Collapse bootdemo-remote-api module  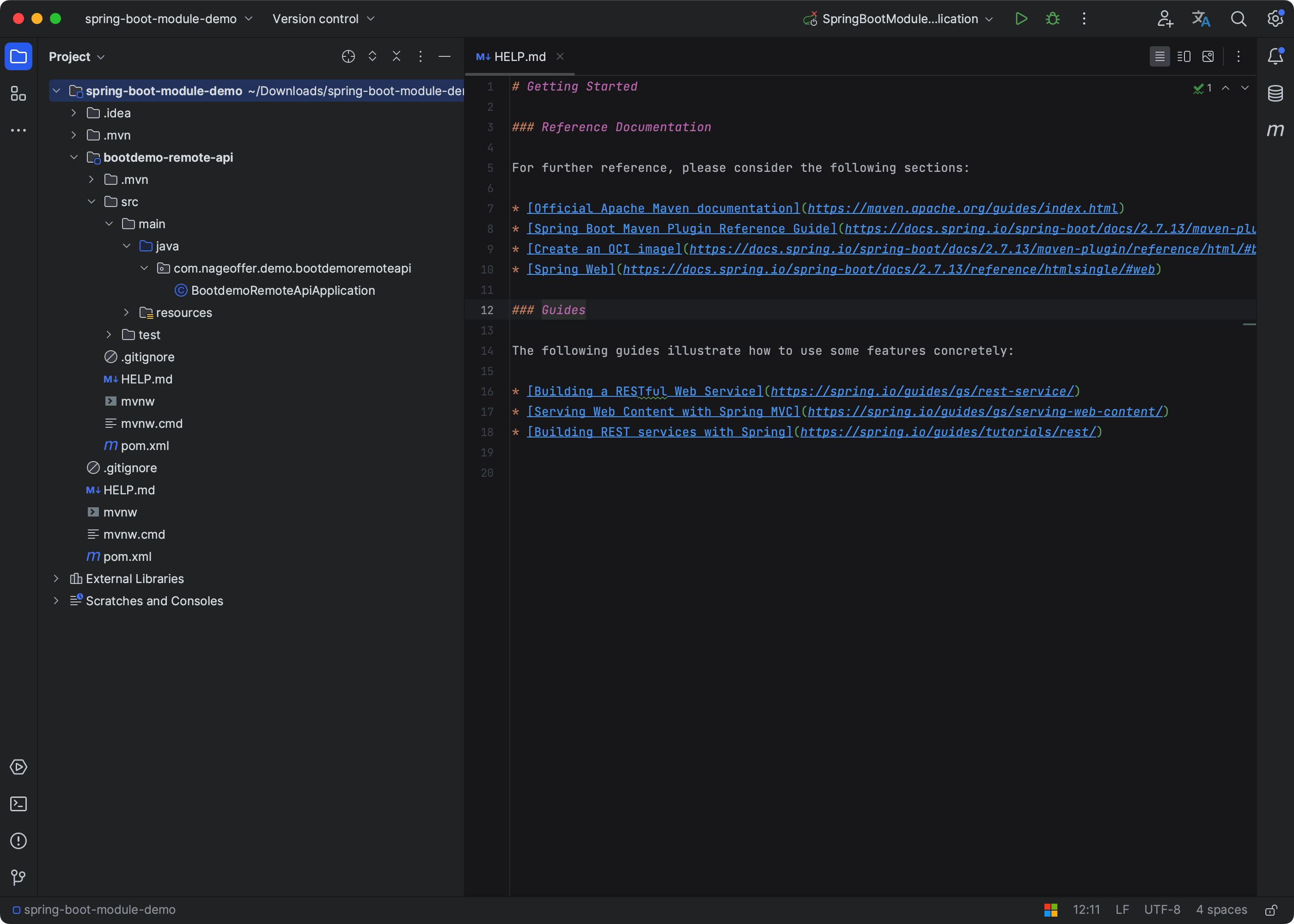[x=73, y=158]
